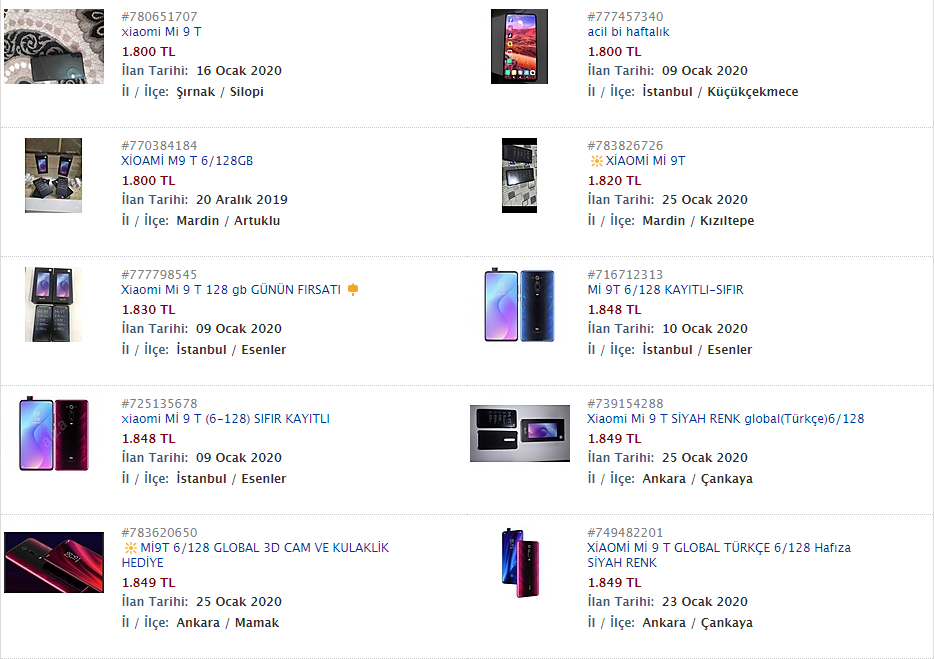
Task: Open XİOAMİ M9 T 6/128GB listing title
Action: 187,161
